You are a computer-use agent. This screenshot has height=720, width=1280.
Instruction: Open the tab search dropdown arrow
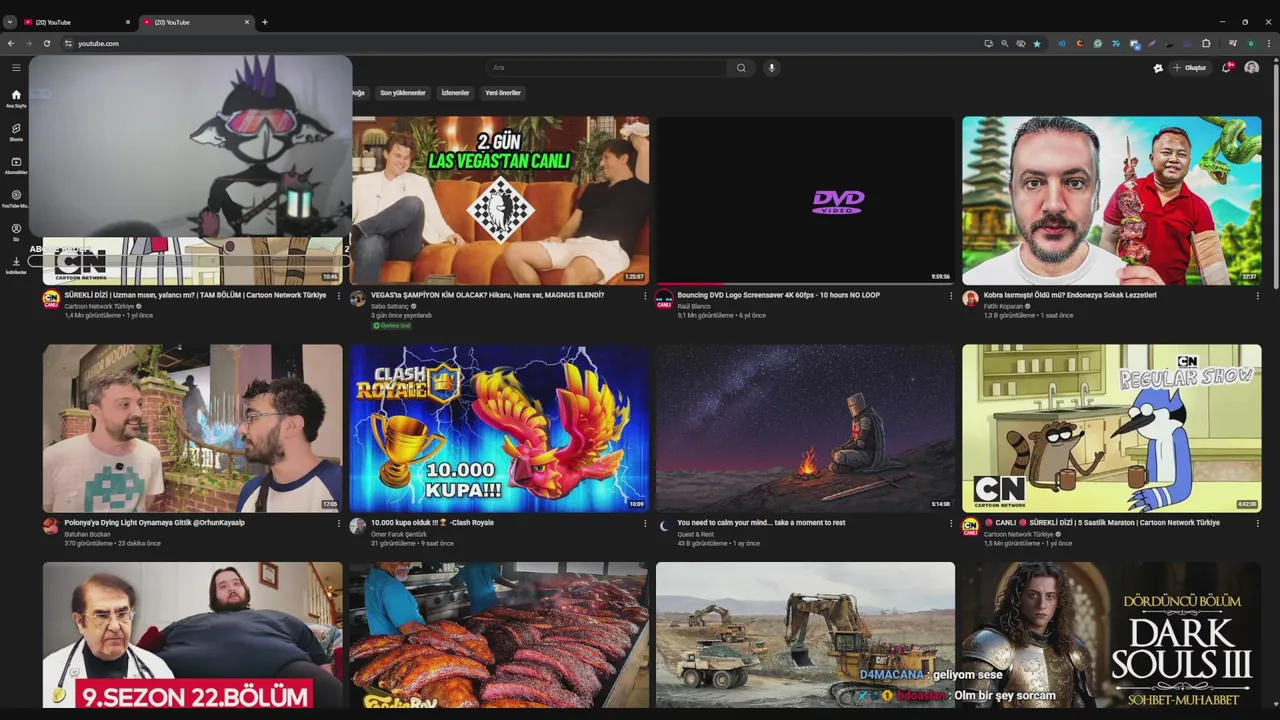[x=10, y=22]
